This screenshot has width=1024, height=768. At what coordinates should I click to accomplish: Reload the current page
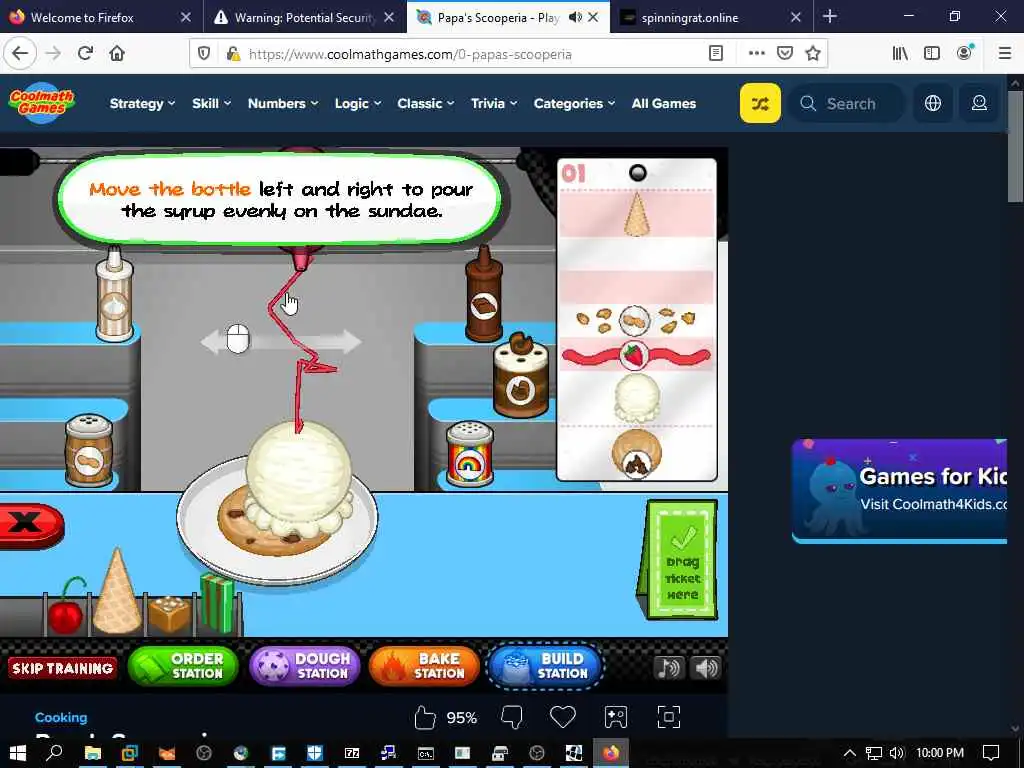tap(85, 53)
